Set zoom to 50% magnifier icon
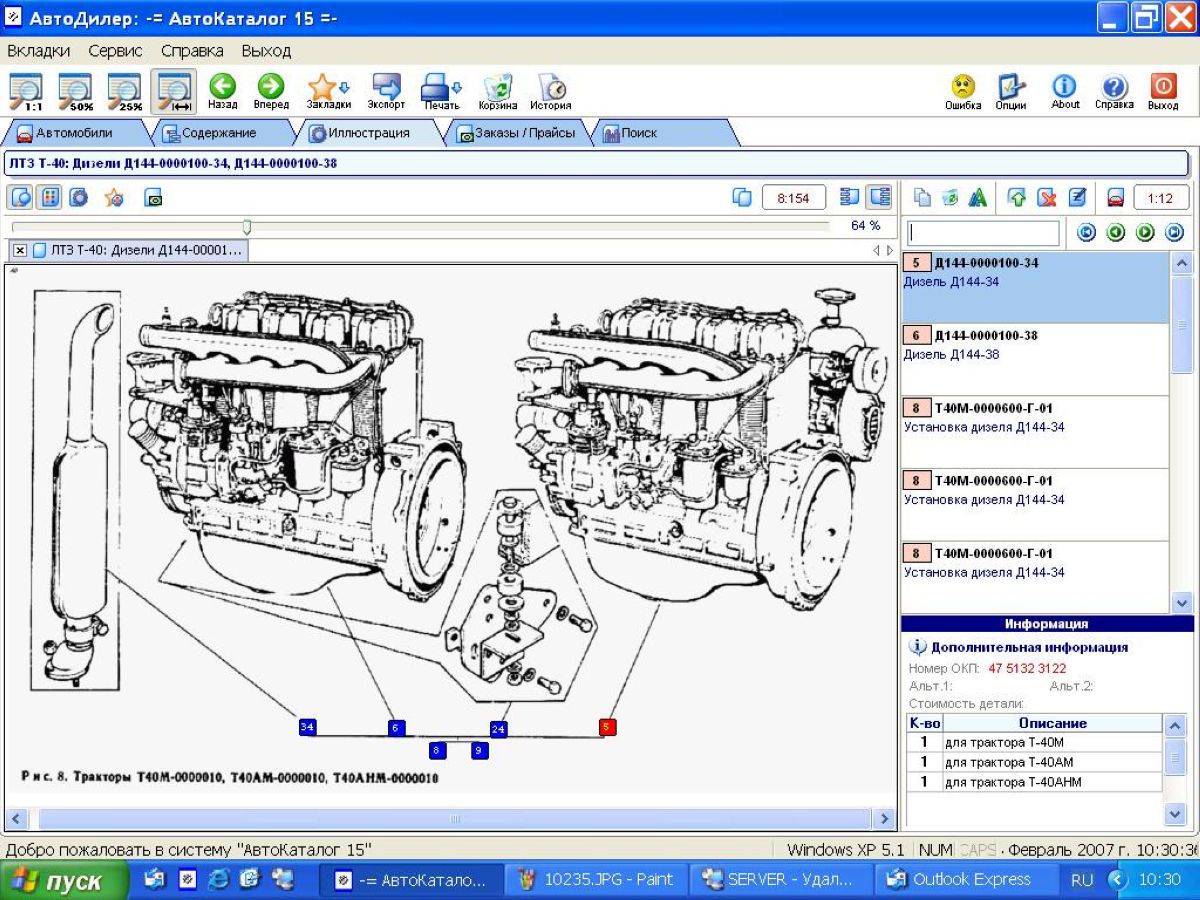 pos(76,90)
